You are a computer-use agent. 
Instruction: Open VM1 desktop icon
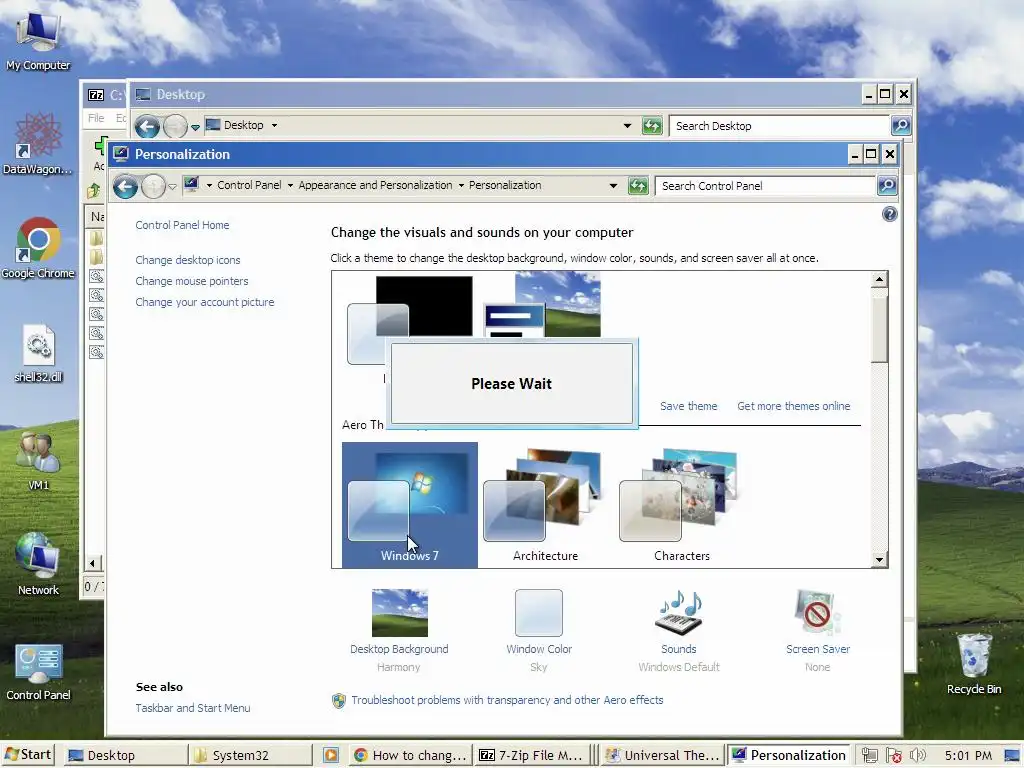tap(39, 460)
